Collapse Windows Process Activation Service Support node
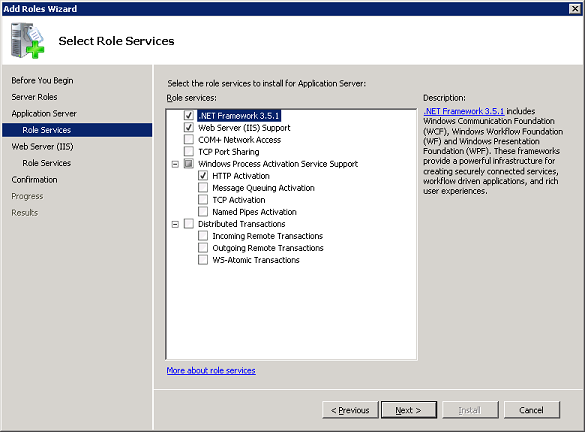 coord(175,164)
